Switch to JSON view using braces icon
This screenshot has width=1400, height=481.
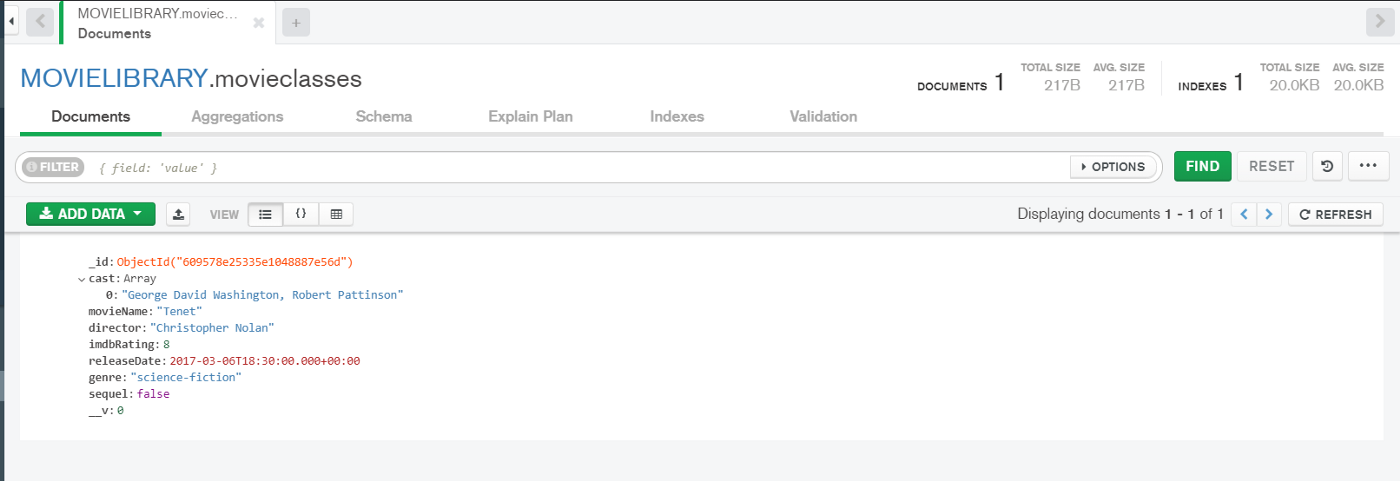click(301, 214)
